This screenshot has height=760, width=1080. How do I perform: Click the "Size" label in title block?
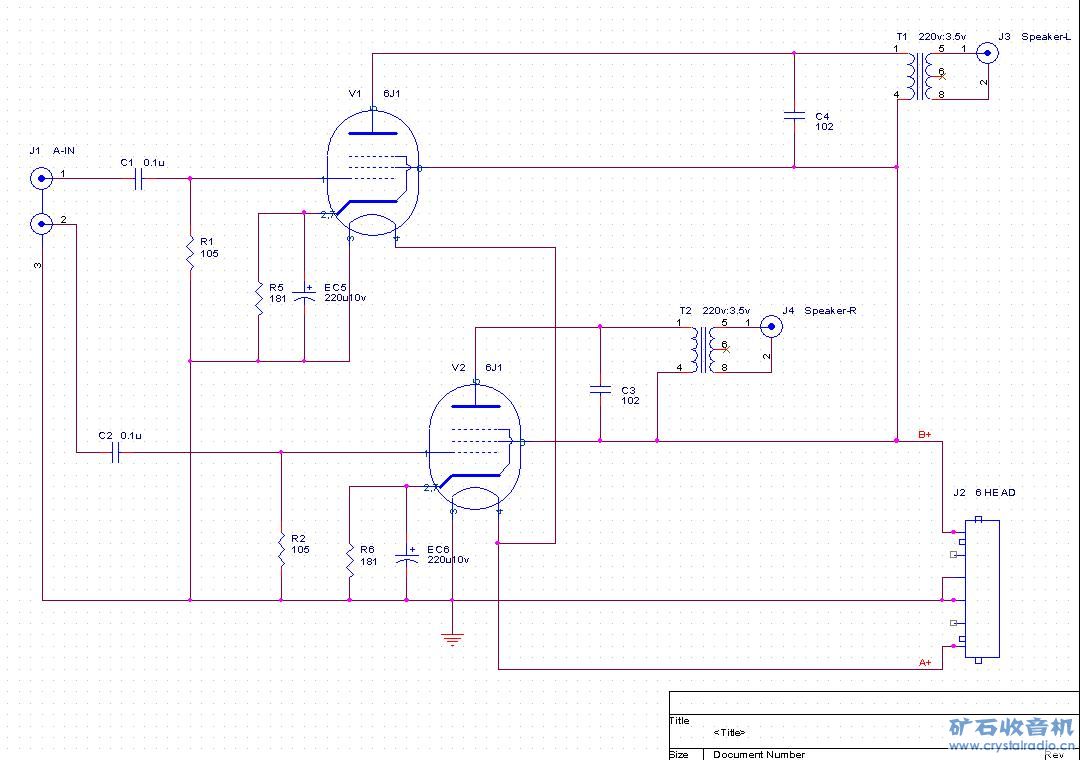click(x=678, y=754)
